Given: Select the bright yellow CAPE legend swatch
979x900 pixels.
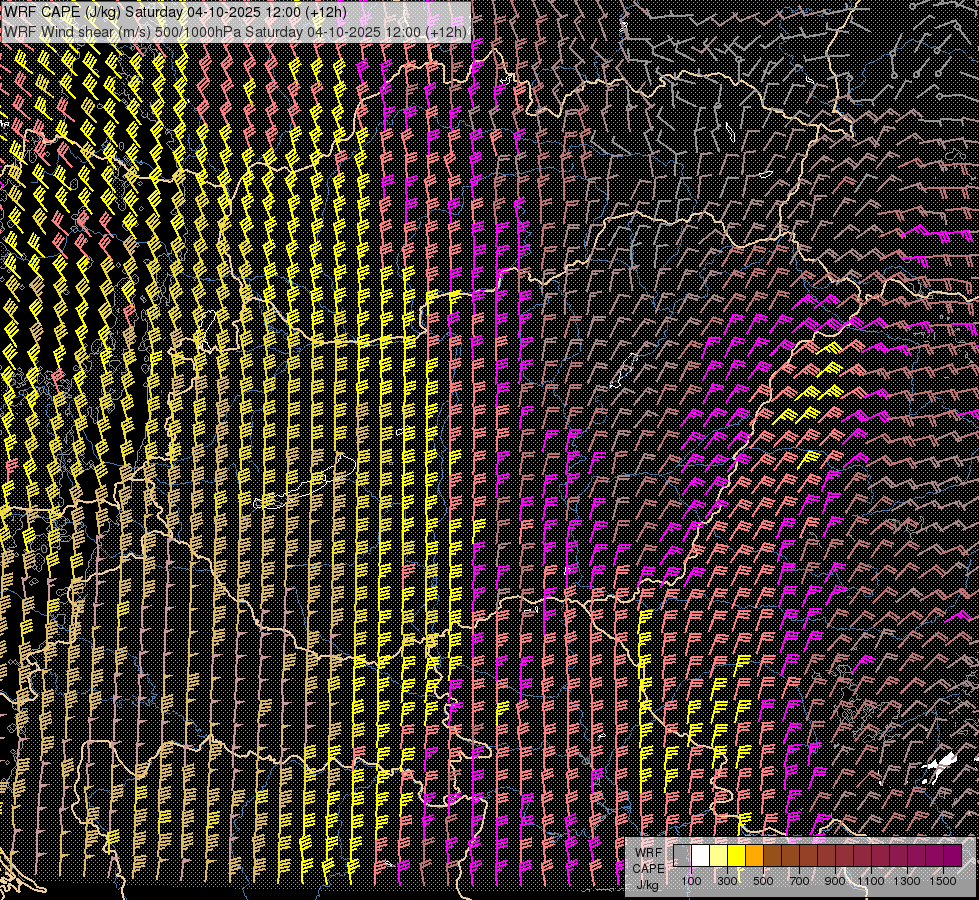Looking at the screenshot, I should tap(736, 855).
